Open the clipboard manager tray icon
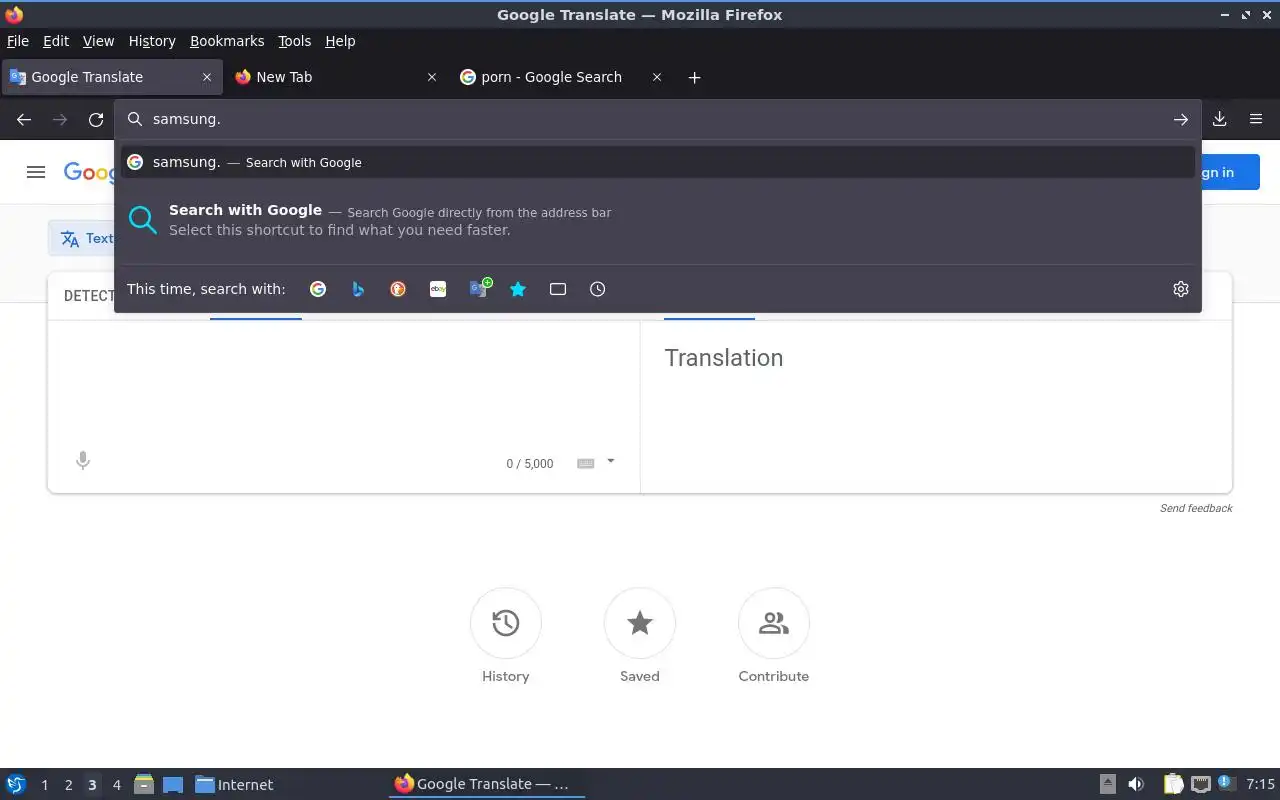The image size is (1280, 800). (1173, 784)
